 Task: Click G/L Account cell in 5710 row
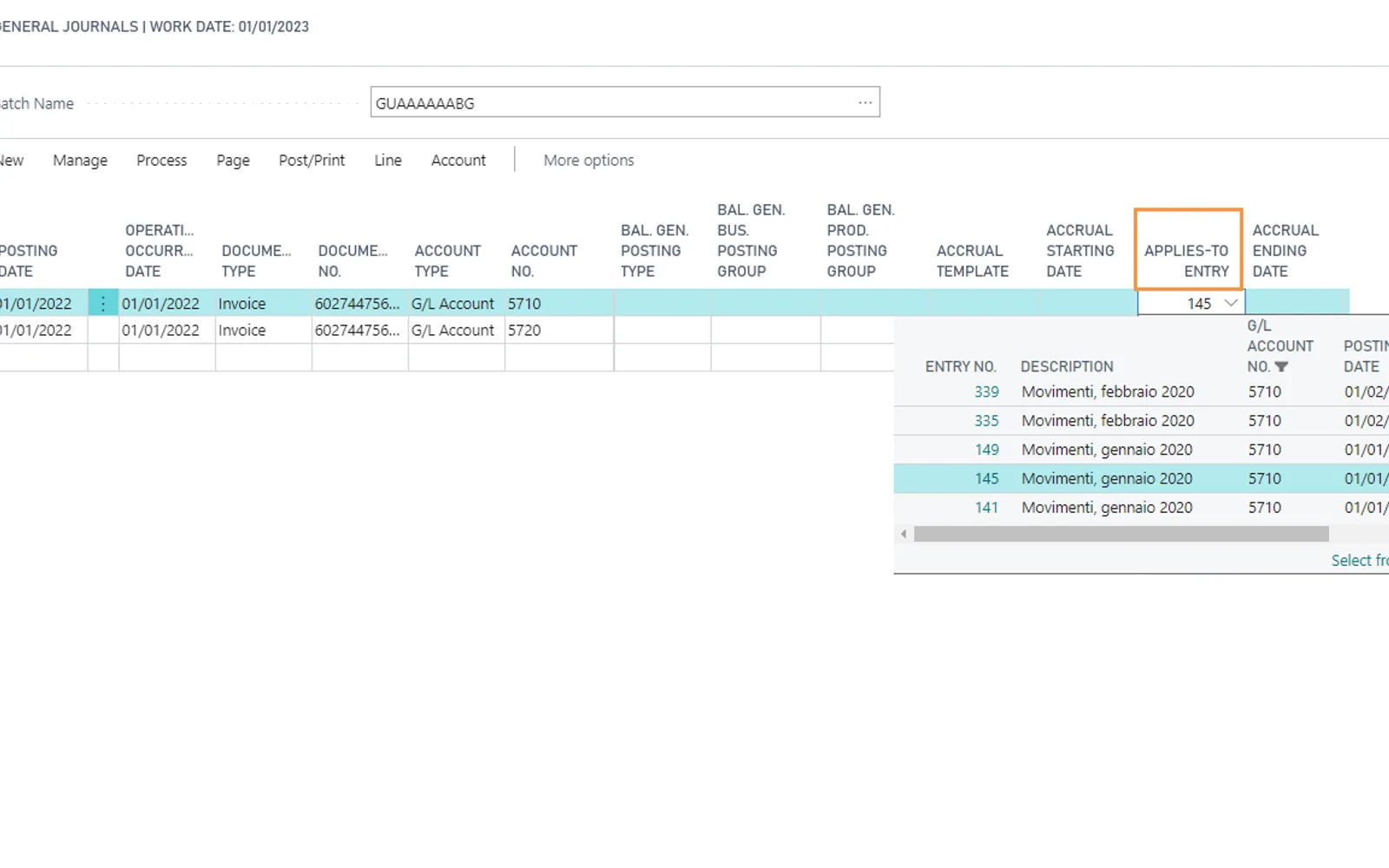click(x=456, y=303)
